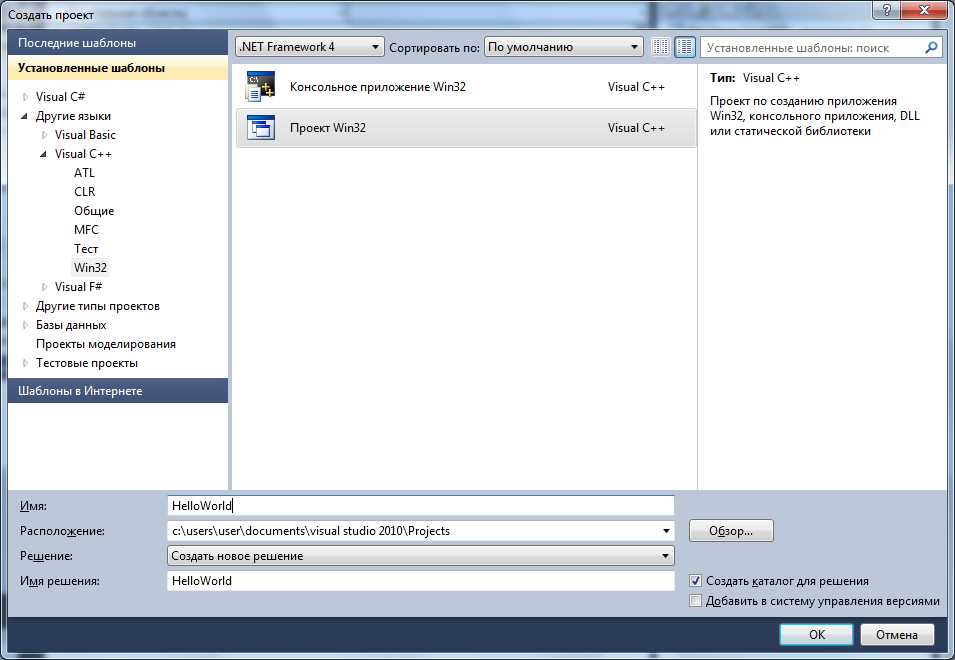This screenshot has width=955, height=660.
Task: Click the 'Имя решения' input field
Action: click(x=421, y=581)
